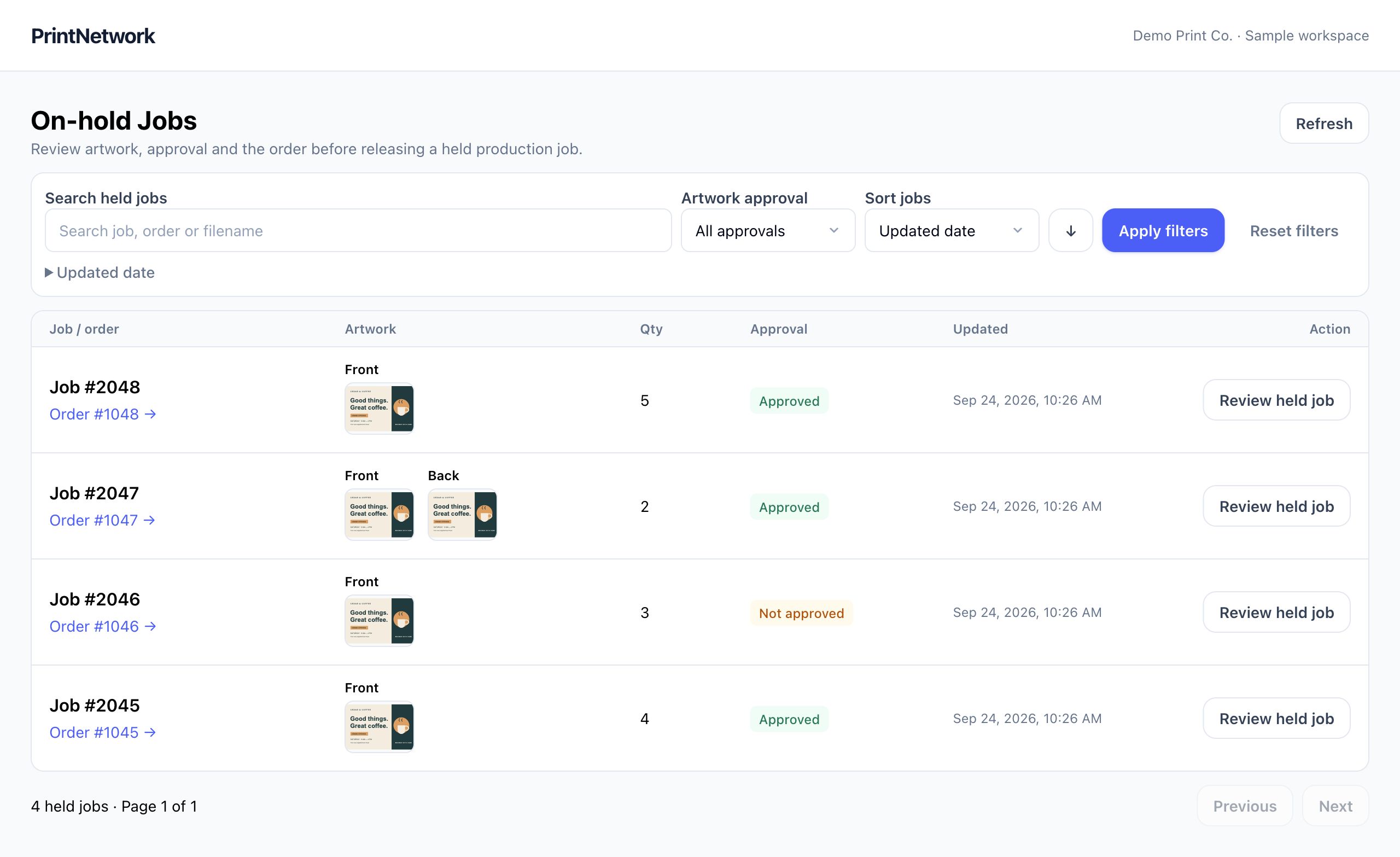
Task: Review held job for Job #2045
Action: [x=1276, y=718]
